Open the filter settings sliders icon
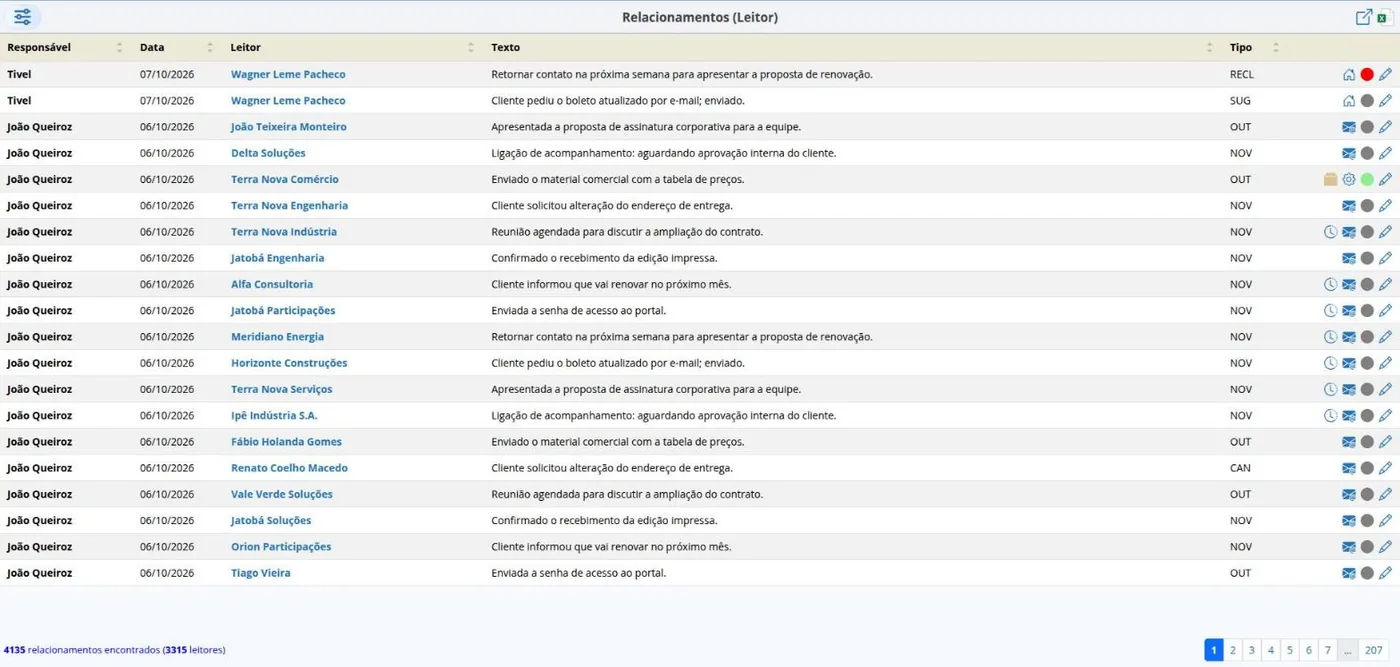1400x667 pixels. [x=22, y=17]
